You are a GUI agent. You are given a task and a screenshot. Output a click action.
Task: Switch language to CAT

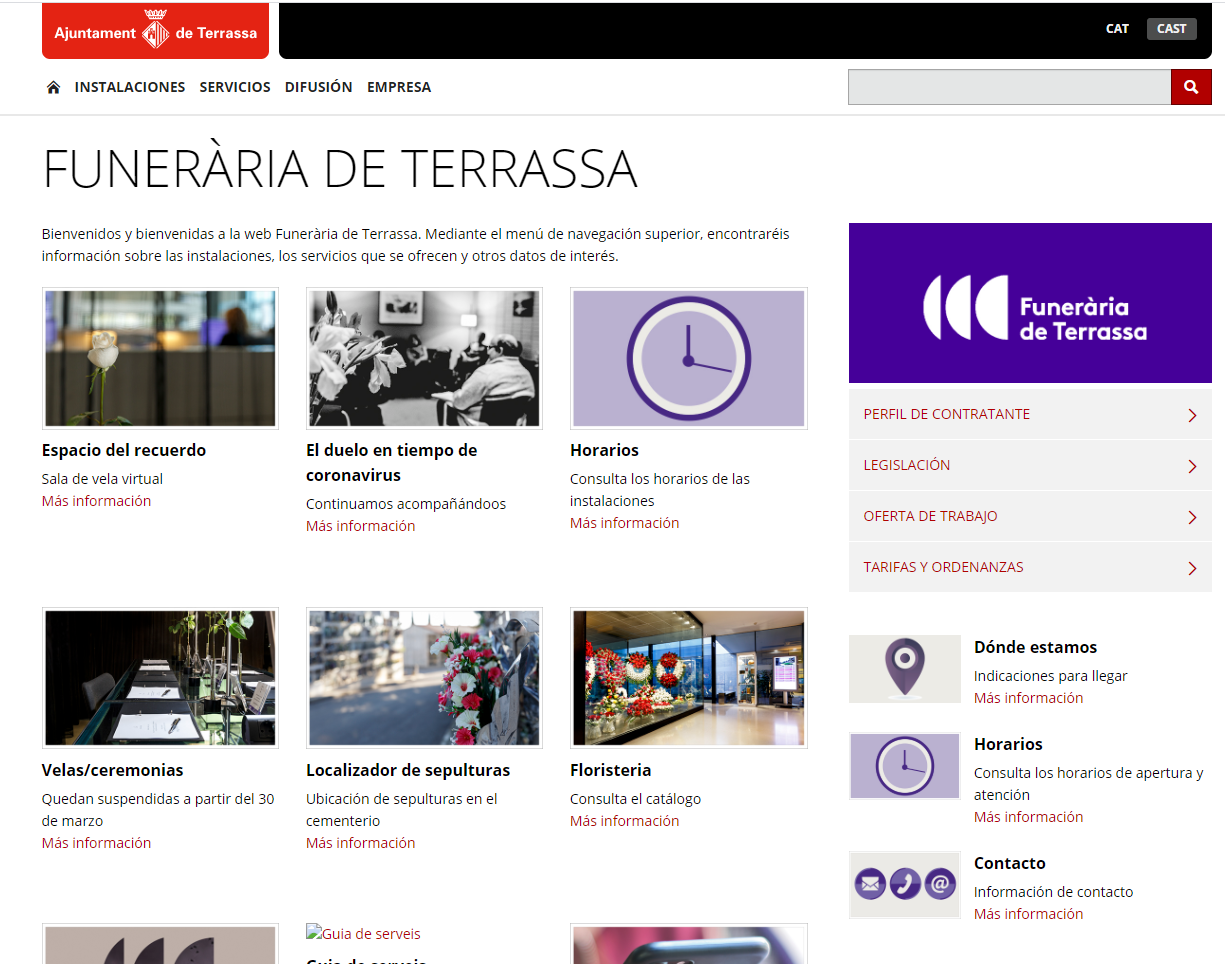click(1117, 29)
